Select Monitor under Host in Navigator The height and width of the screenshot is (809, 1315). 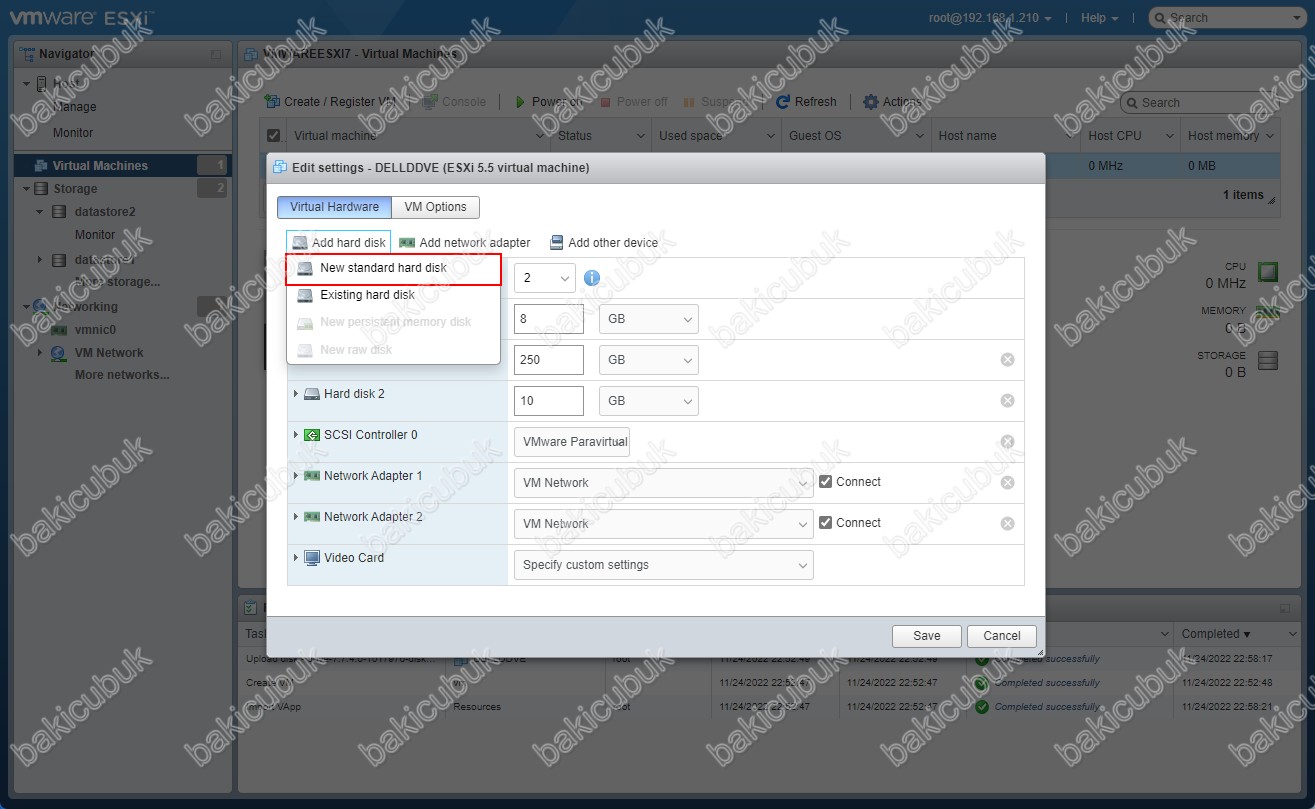[x=73, y=132]
